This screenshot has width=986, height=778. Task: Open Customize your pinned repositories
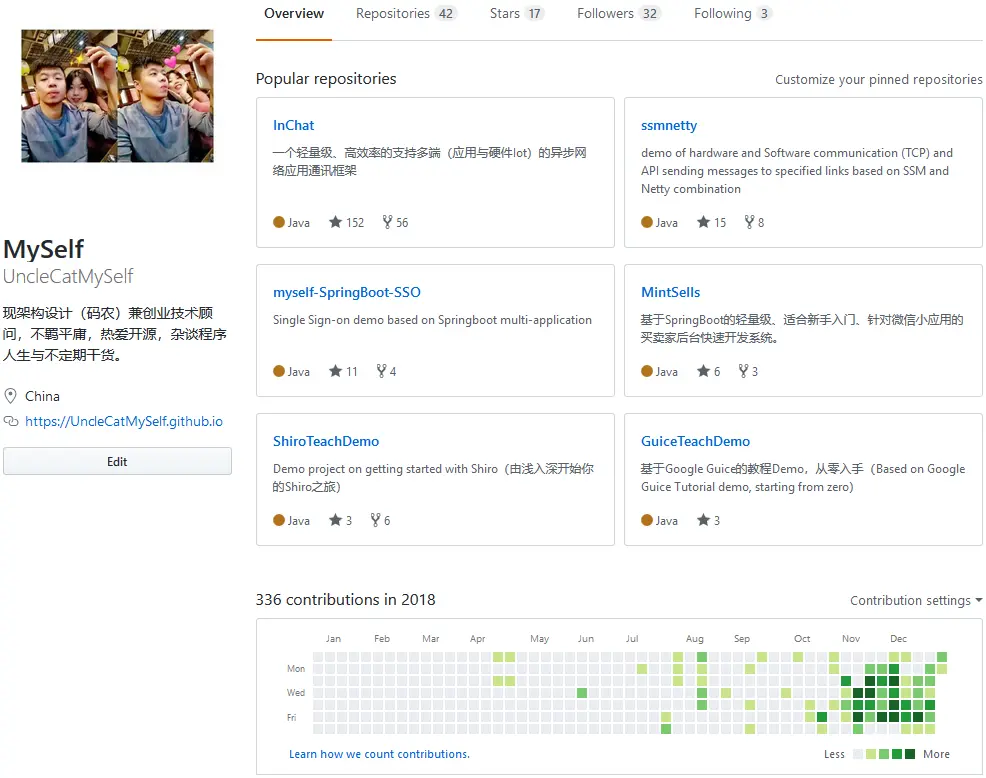click(x=878, y=79)
